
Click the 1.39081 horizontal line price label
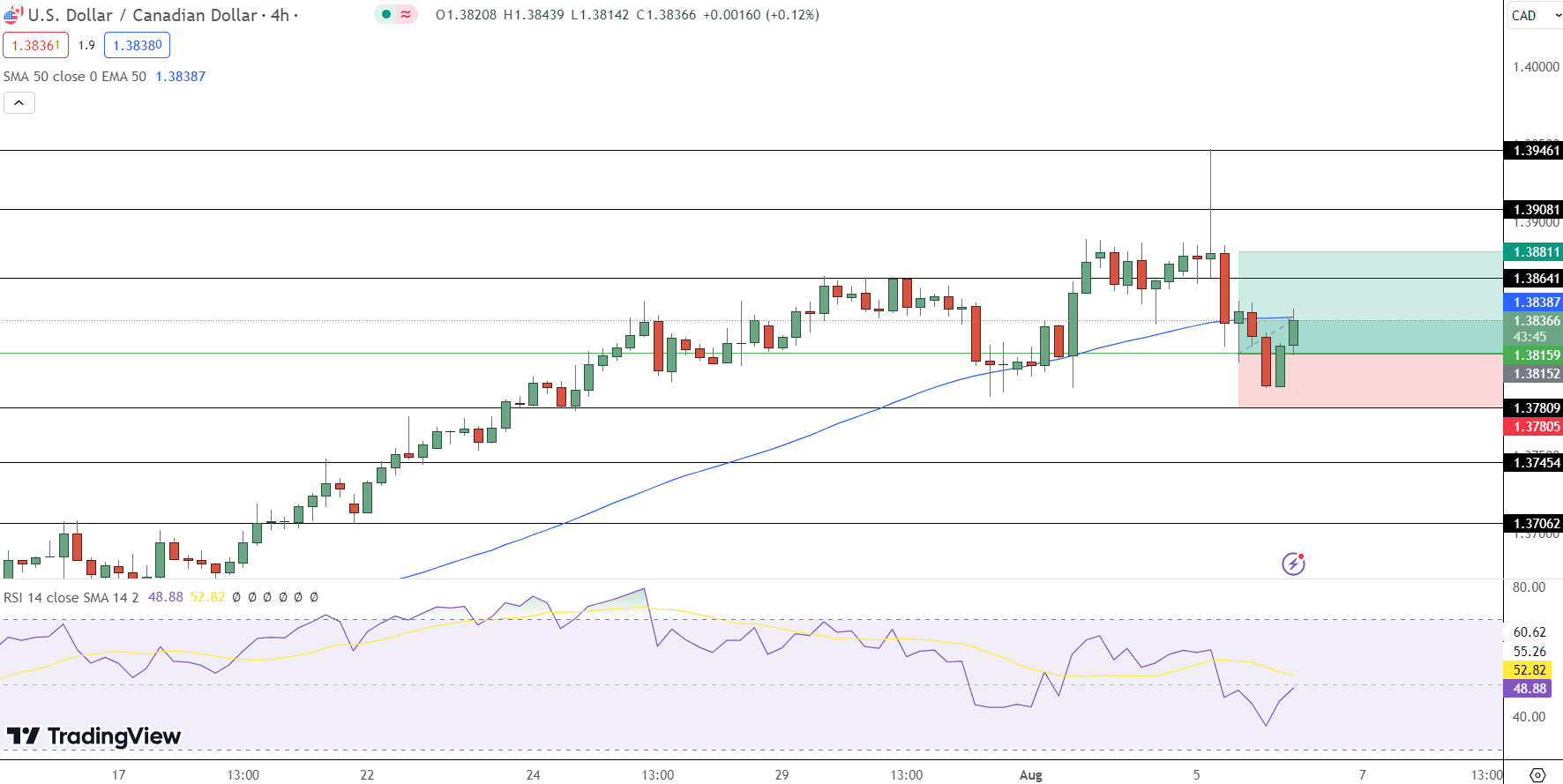click(1533, 210)
